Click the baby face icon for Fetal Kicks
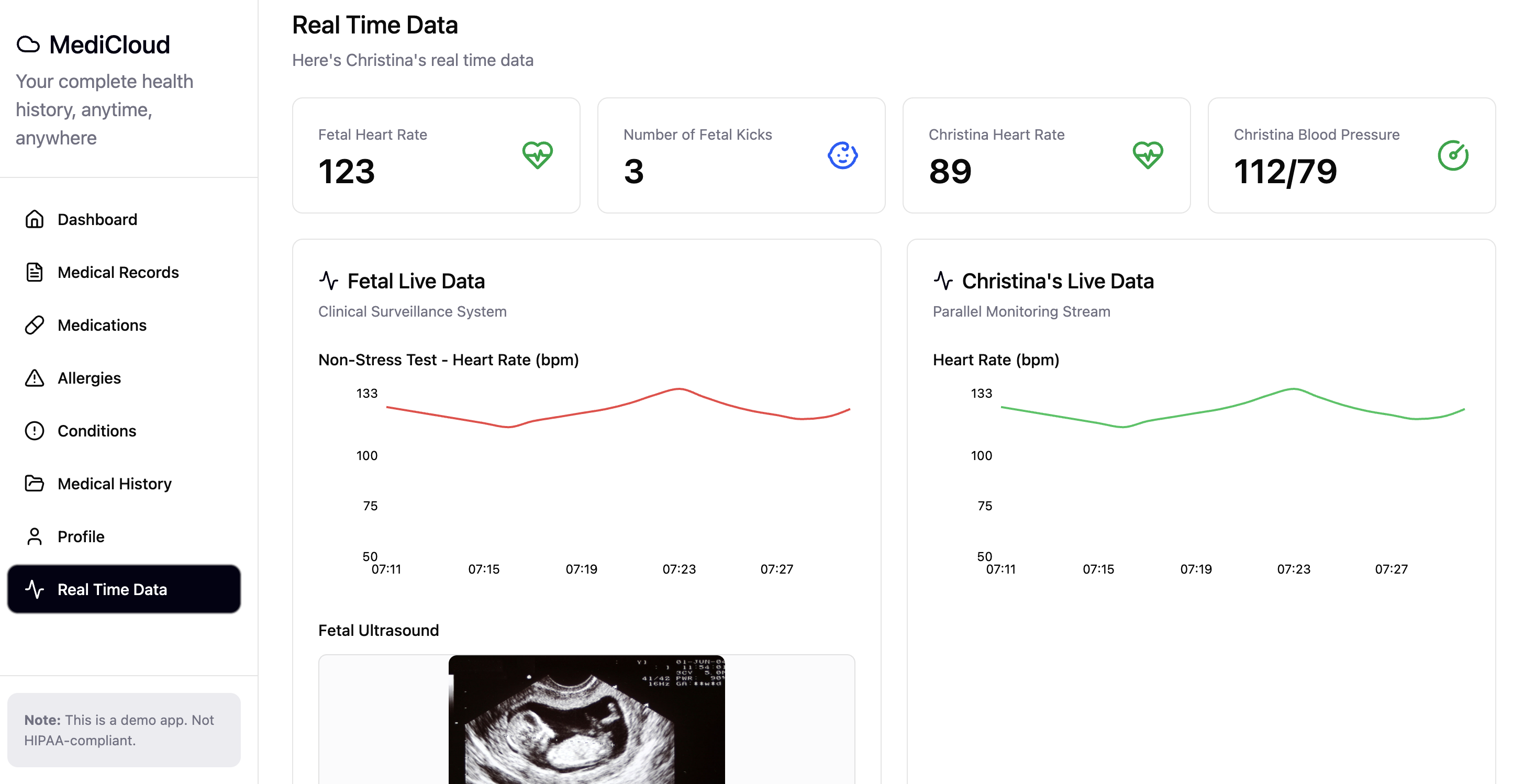Viewport: 1513px width, 784px height. [x=842, y=155]
